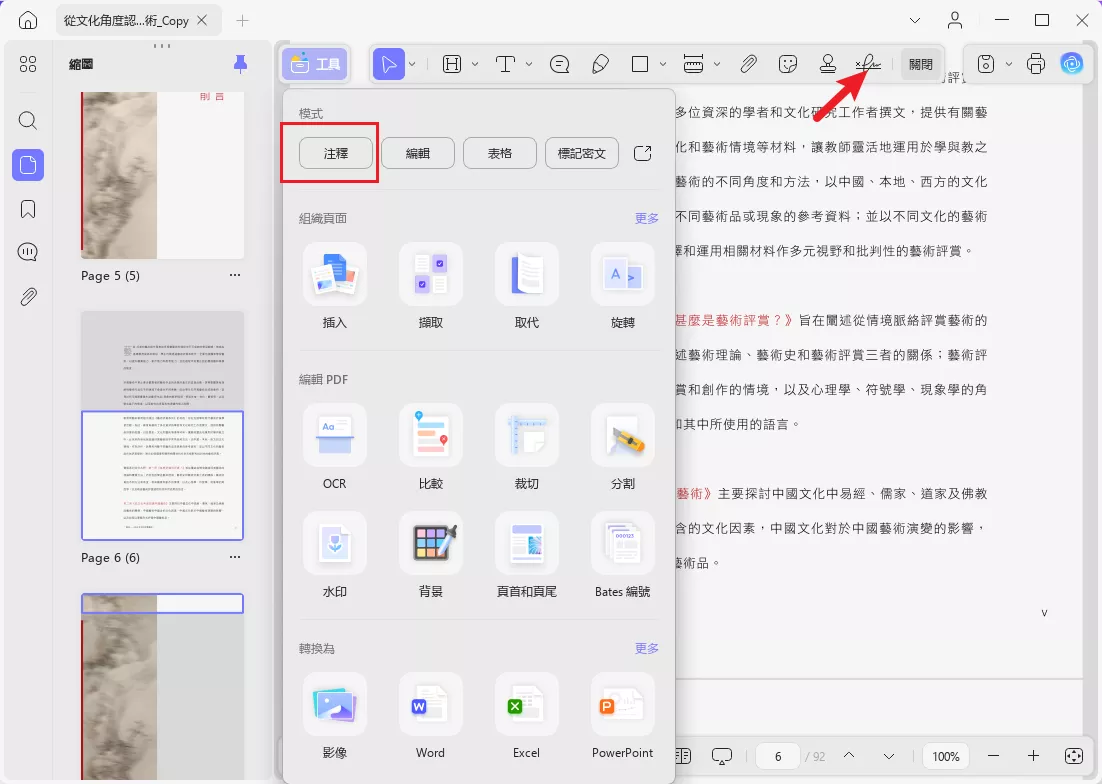Open the 裁切 crop tool

click(527, 447)
